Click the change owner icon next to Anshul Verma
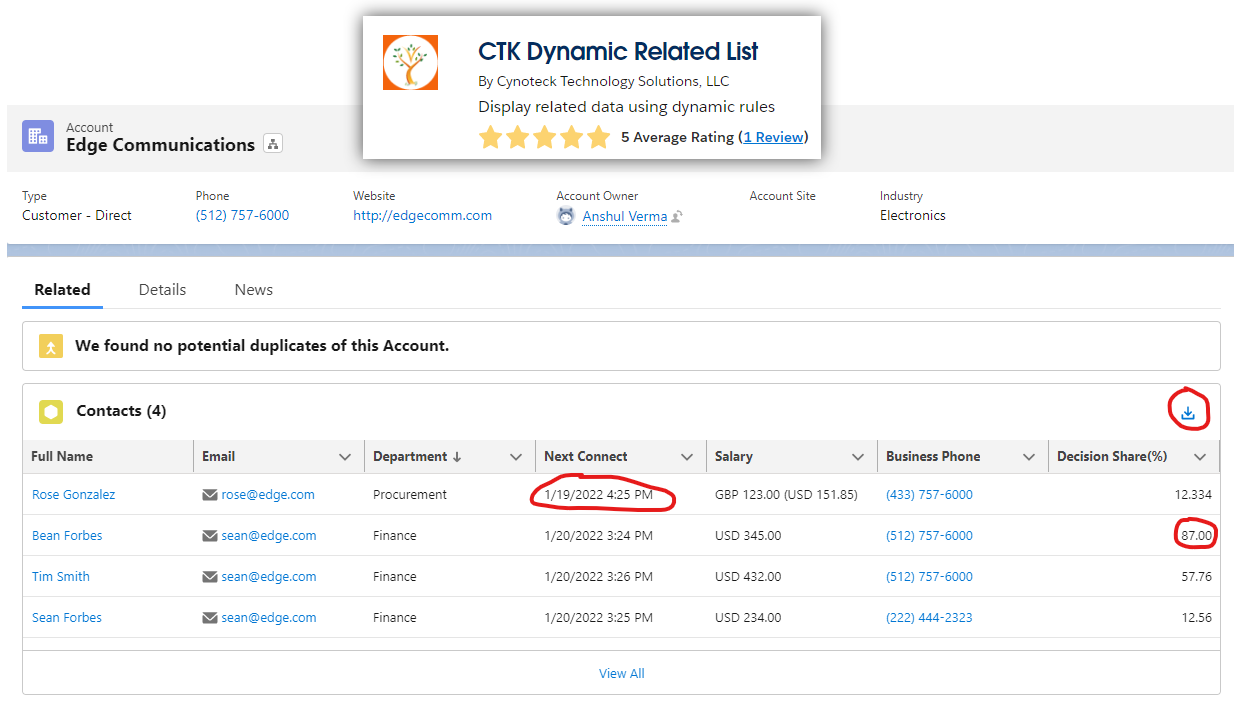 pyautogui.click(x=677, y=216)
